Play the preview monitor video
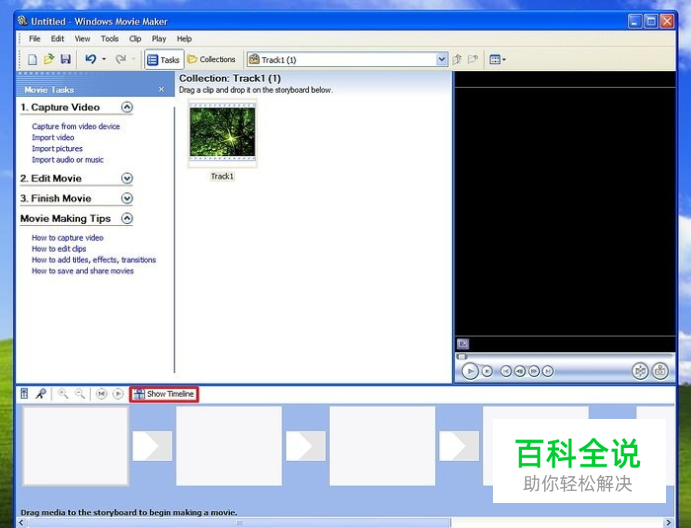 [x=470, y=372]
